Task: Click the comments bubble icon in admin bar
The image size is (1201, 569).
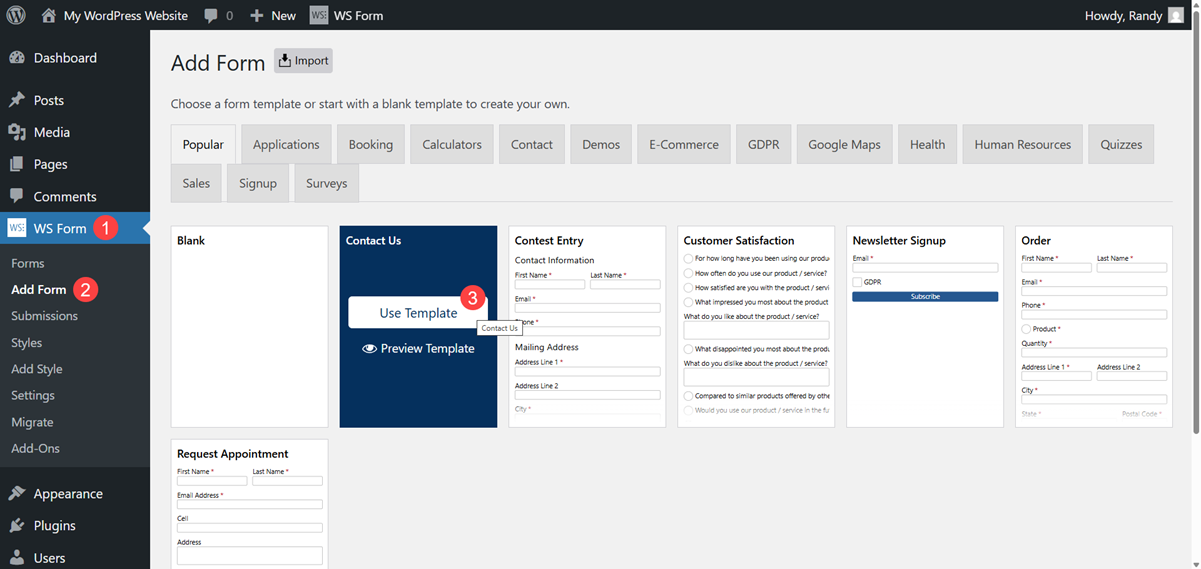Action: point(211,16)
